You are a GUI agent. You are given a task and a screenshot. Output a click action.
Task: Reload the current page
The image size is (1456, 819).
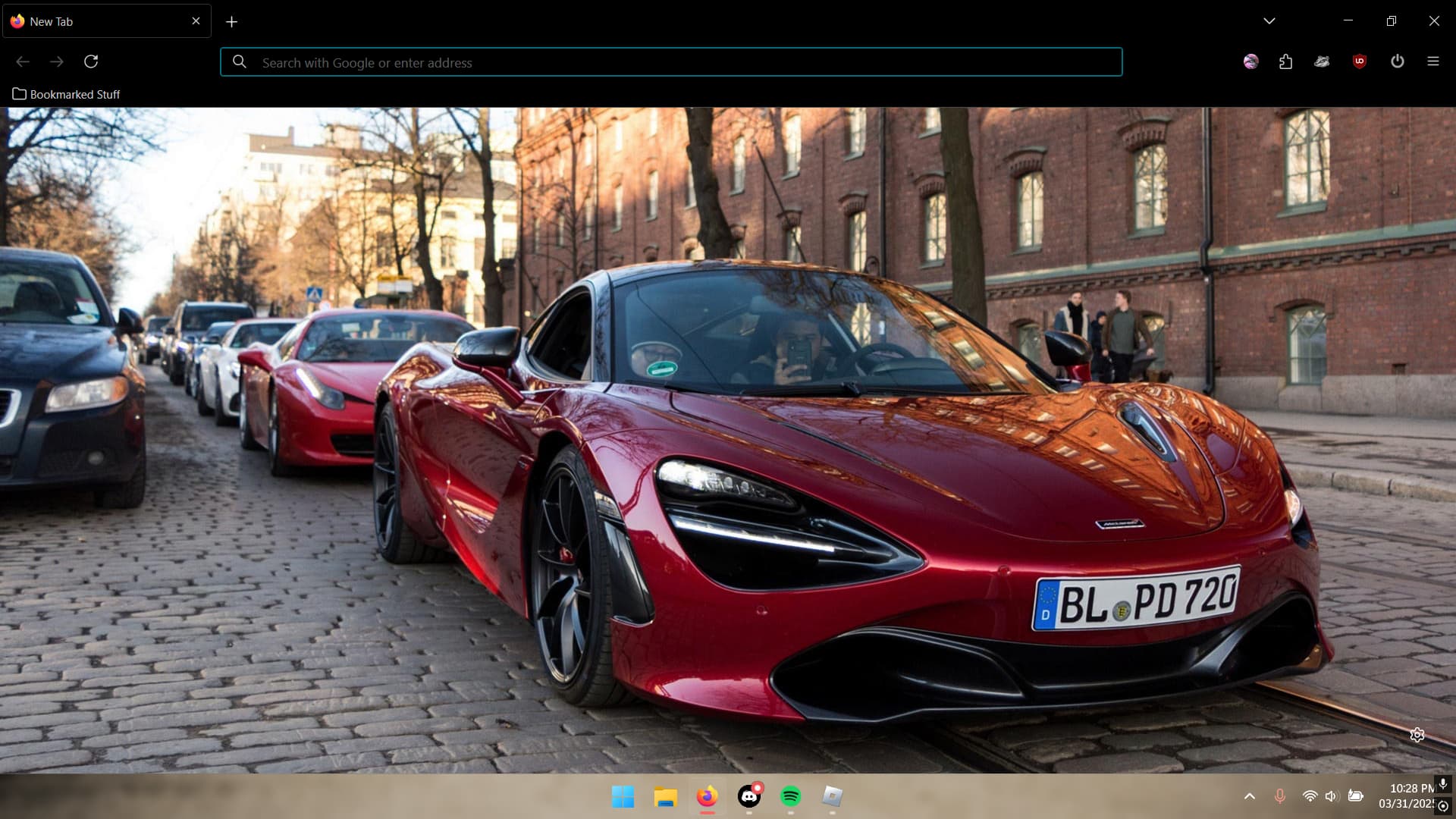[91, 61]
